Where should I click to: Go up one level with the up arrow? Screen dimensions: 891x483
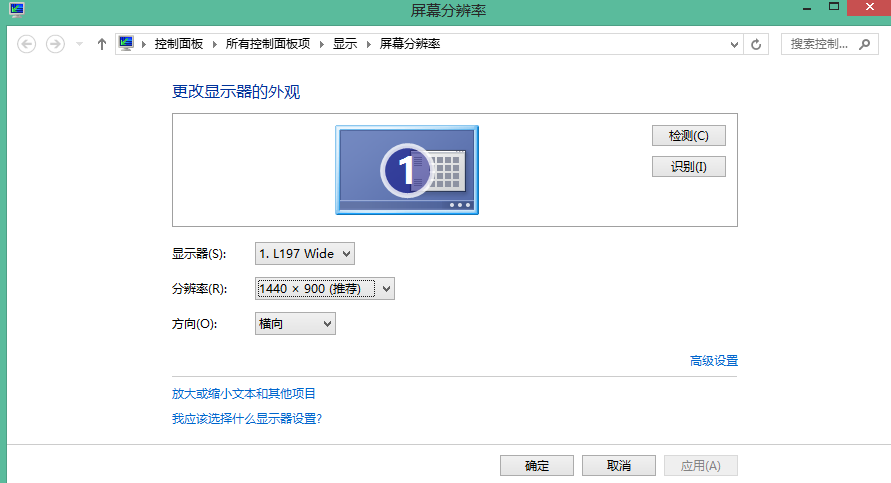pyautogui.click(x=101, y=44)
